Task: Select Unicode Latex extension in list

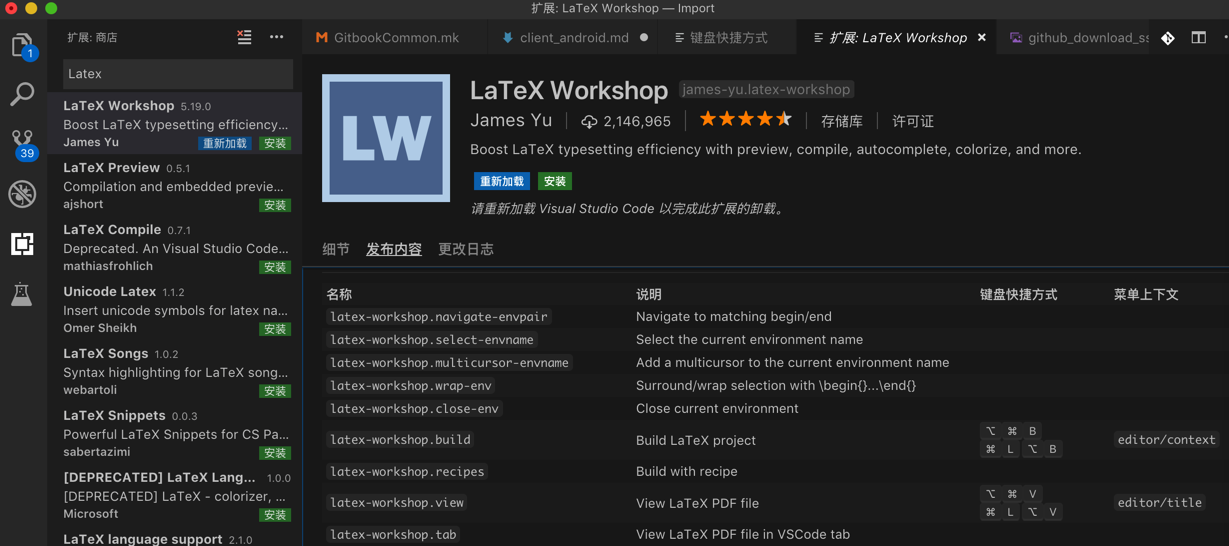Action: coord(175,309)
